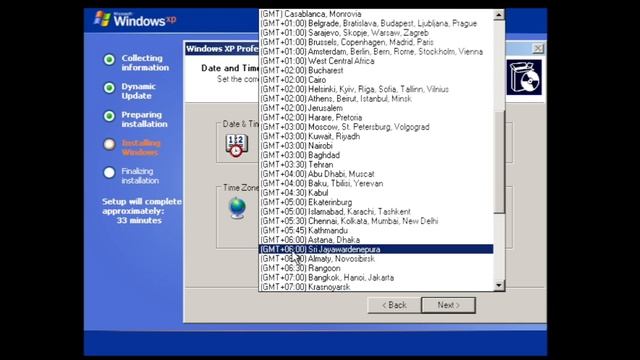
Task: Select (GMT+07:00) Krasnoyarsk
Action: pyautogui.click(x=376, y=287)
